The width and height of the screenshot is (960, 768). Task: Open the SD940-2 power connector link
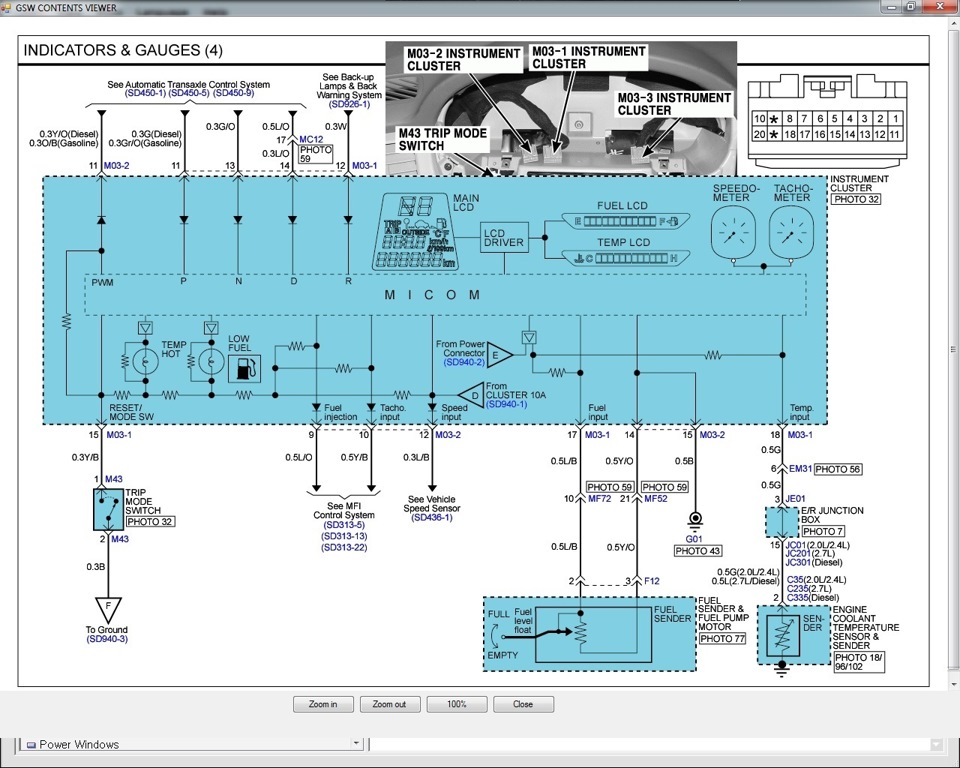click(464, 362)
